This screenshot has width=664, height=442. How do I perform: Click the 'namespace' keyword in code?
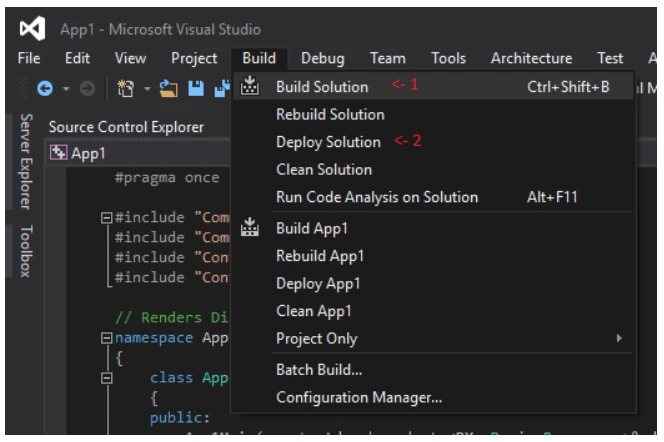click(x=154, y=338)
